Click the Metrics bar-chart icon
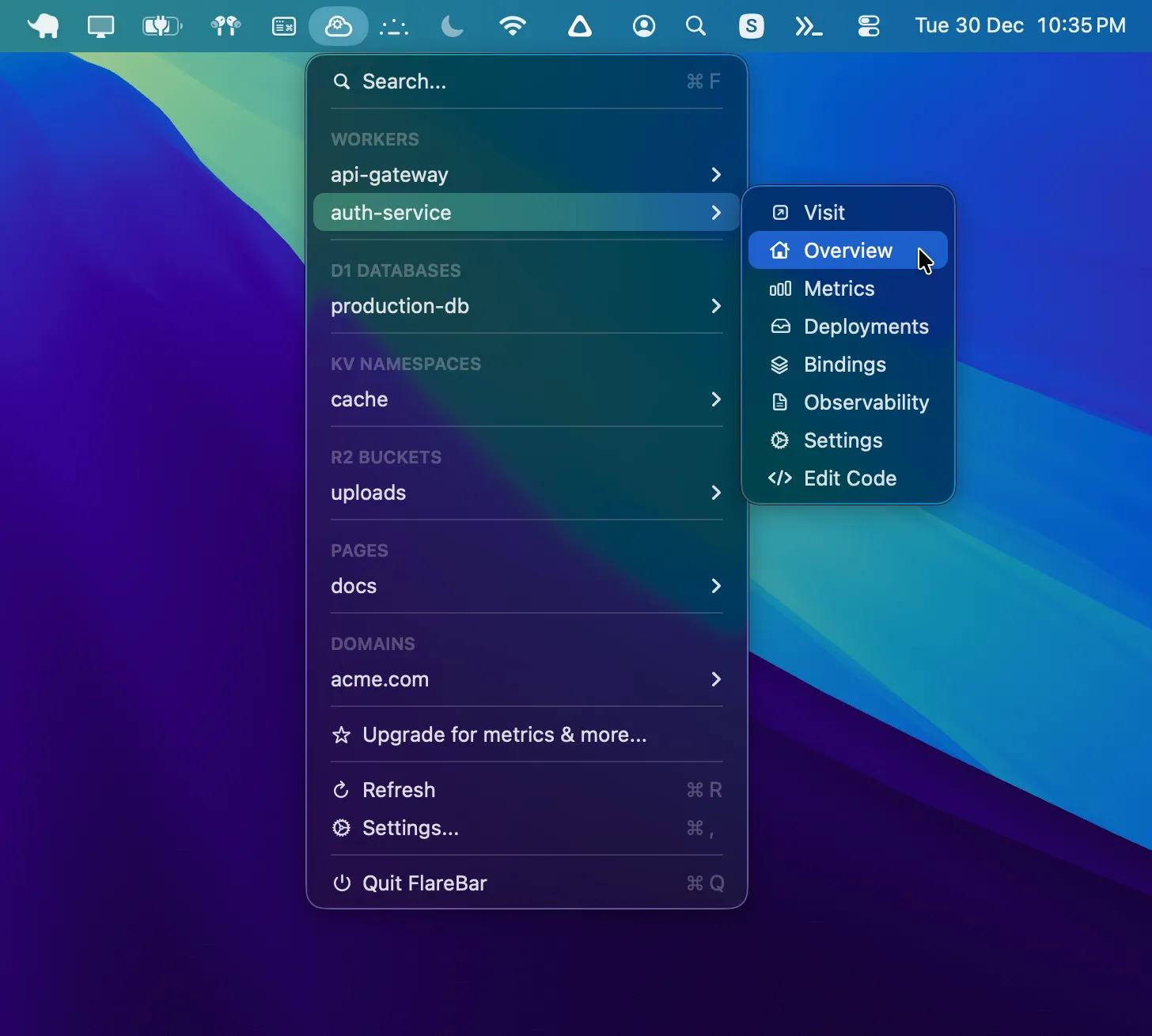The height and width of the screenshot is (1036, 1152). [x=780, y=289]
